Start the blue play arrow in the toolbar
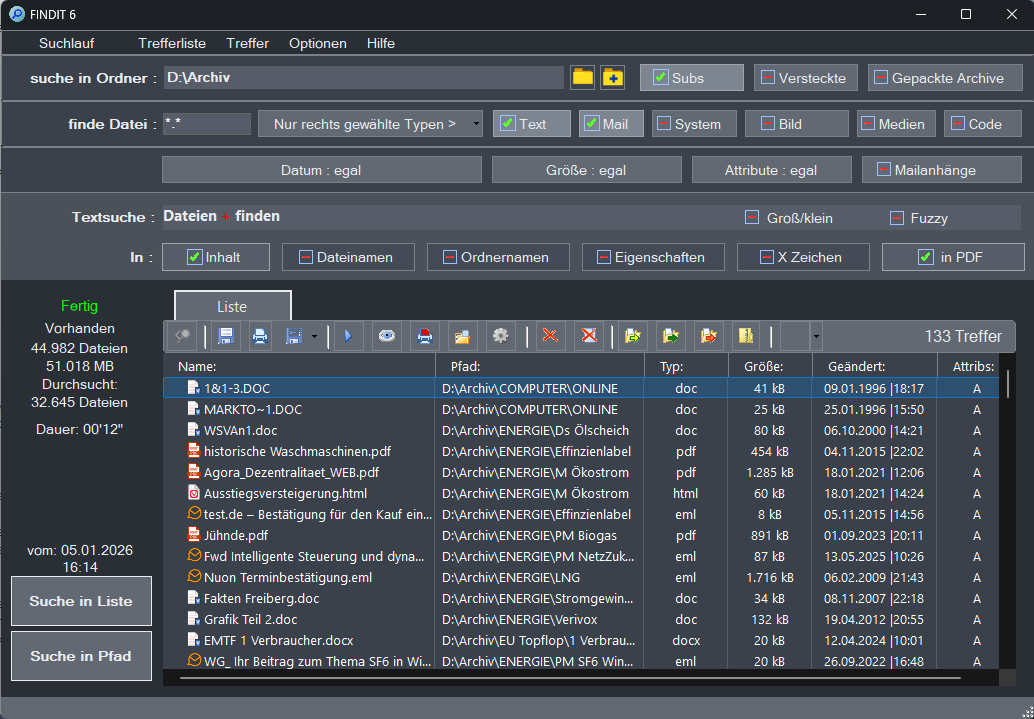 [x=348, y=336]
